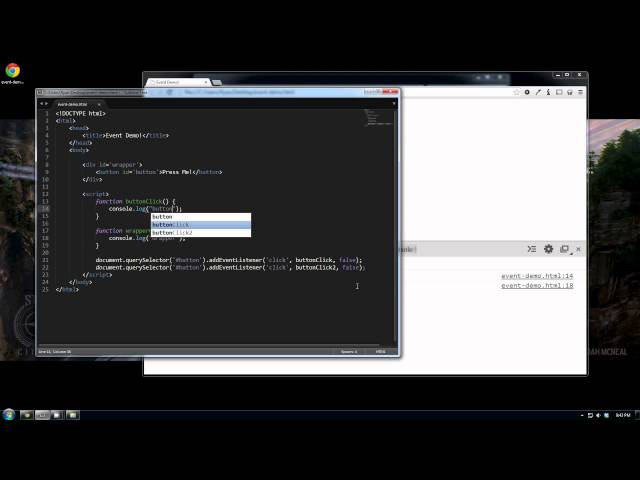Open Chrome's hamburger menu
This screenshot has width=640, height=480.
(x=580, y=92)
